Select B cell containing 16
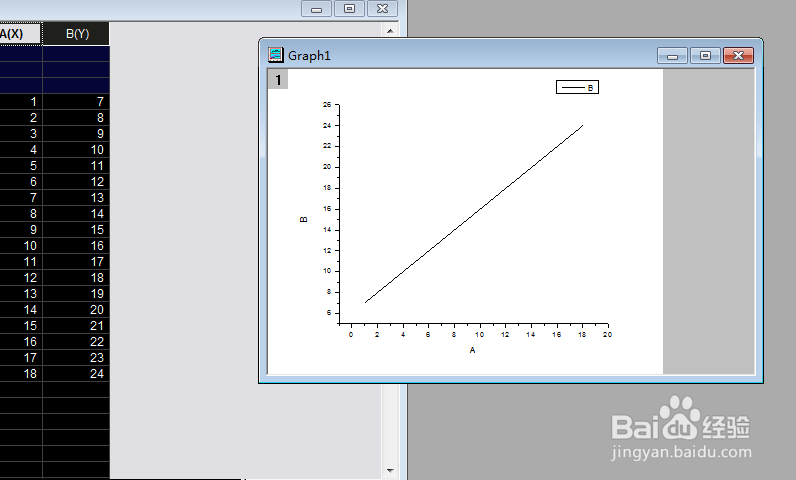Viewport: 796px width, 480px height. (76, 246)
